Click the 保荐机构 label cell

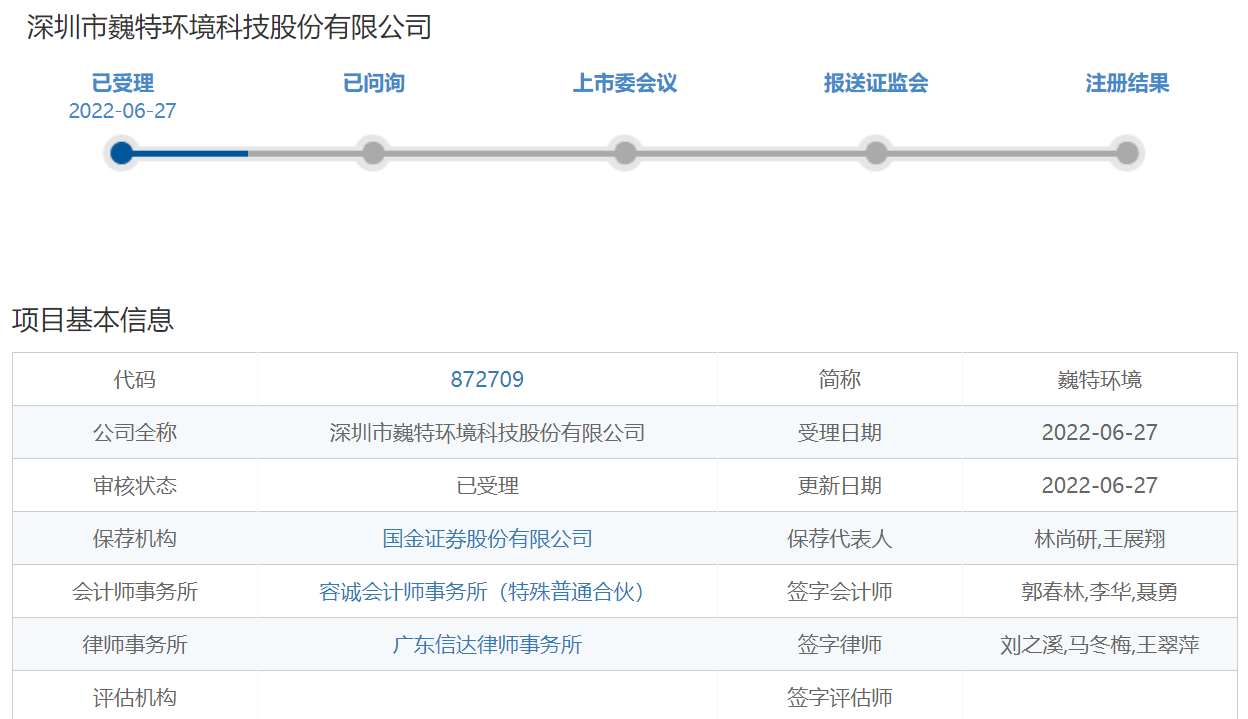[x=135, y=539]
